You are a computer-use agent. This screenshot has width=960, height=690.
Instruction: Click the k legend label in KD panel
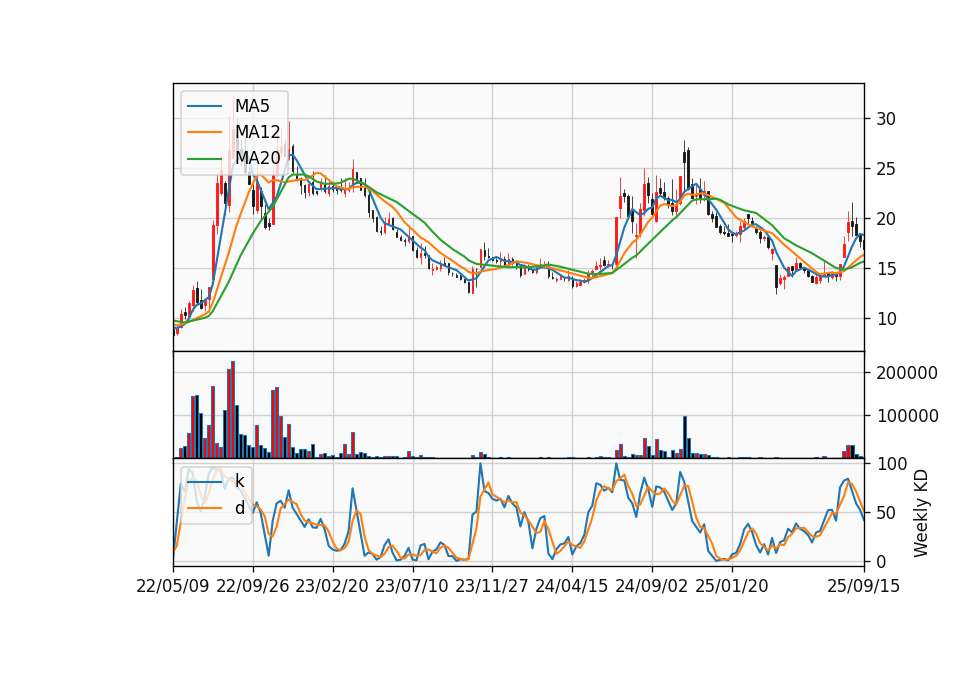[239, 481]
